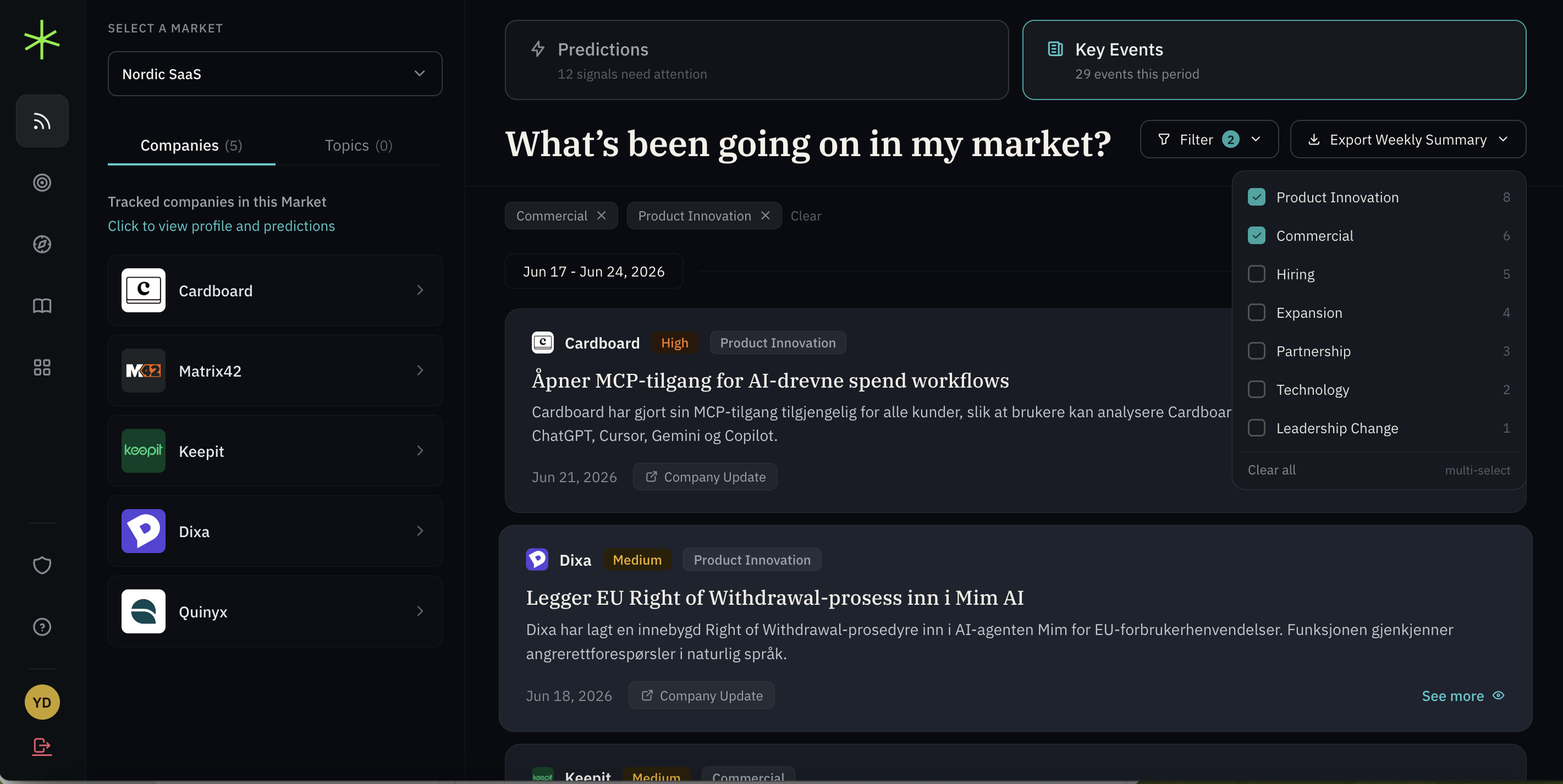The height and width of the screenshot is (784, 1563).
Task: Expand the Dixa company row chevron
Action: (420, 531)
